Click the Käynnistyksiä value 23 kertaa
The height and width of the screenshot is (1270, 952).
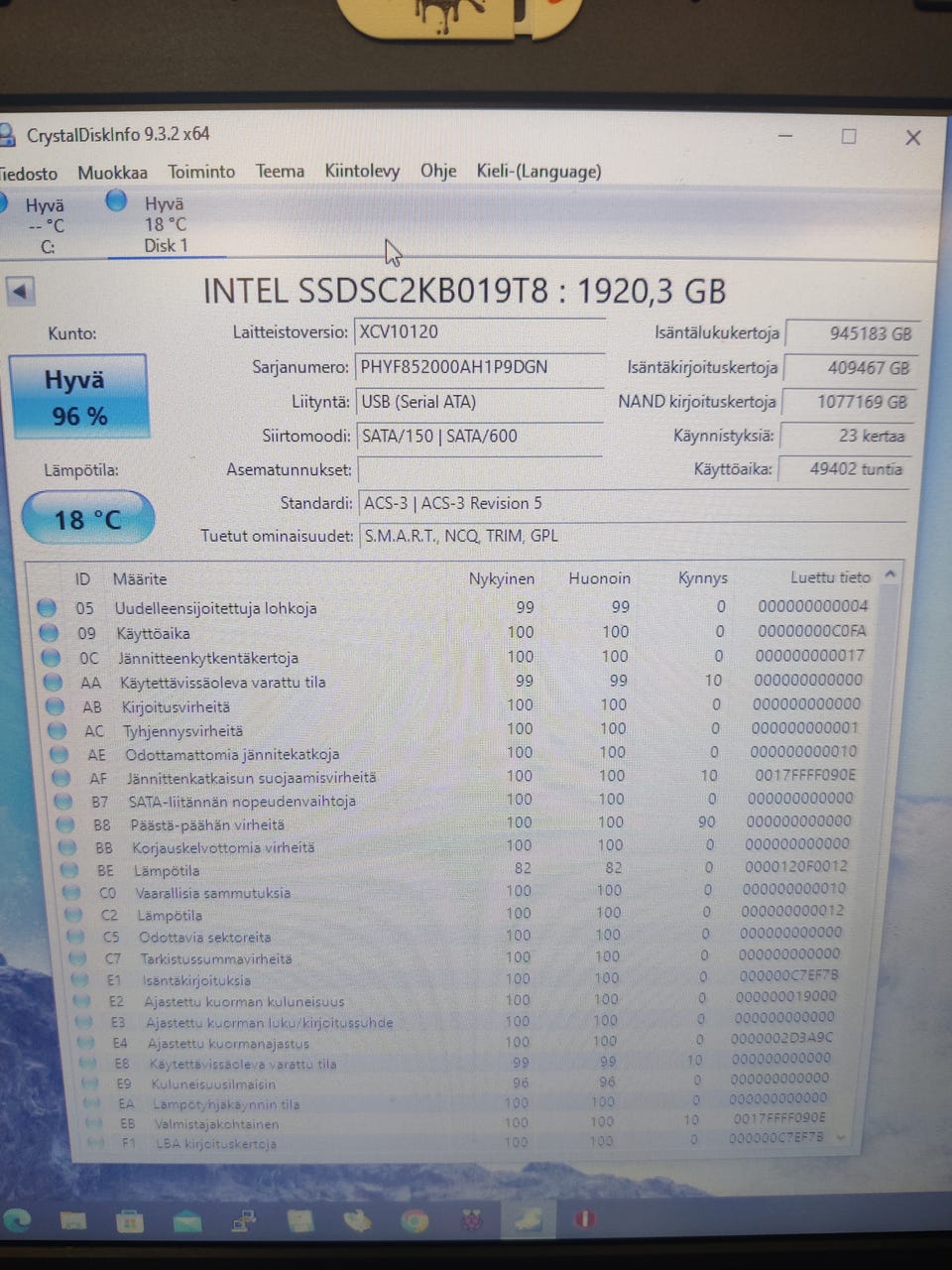(848, 436)
